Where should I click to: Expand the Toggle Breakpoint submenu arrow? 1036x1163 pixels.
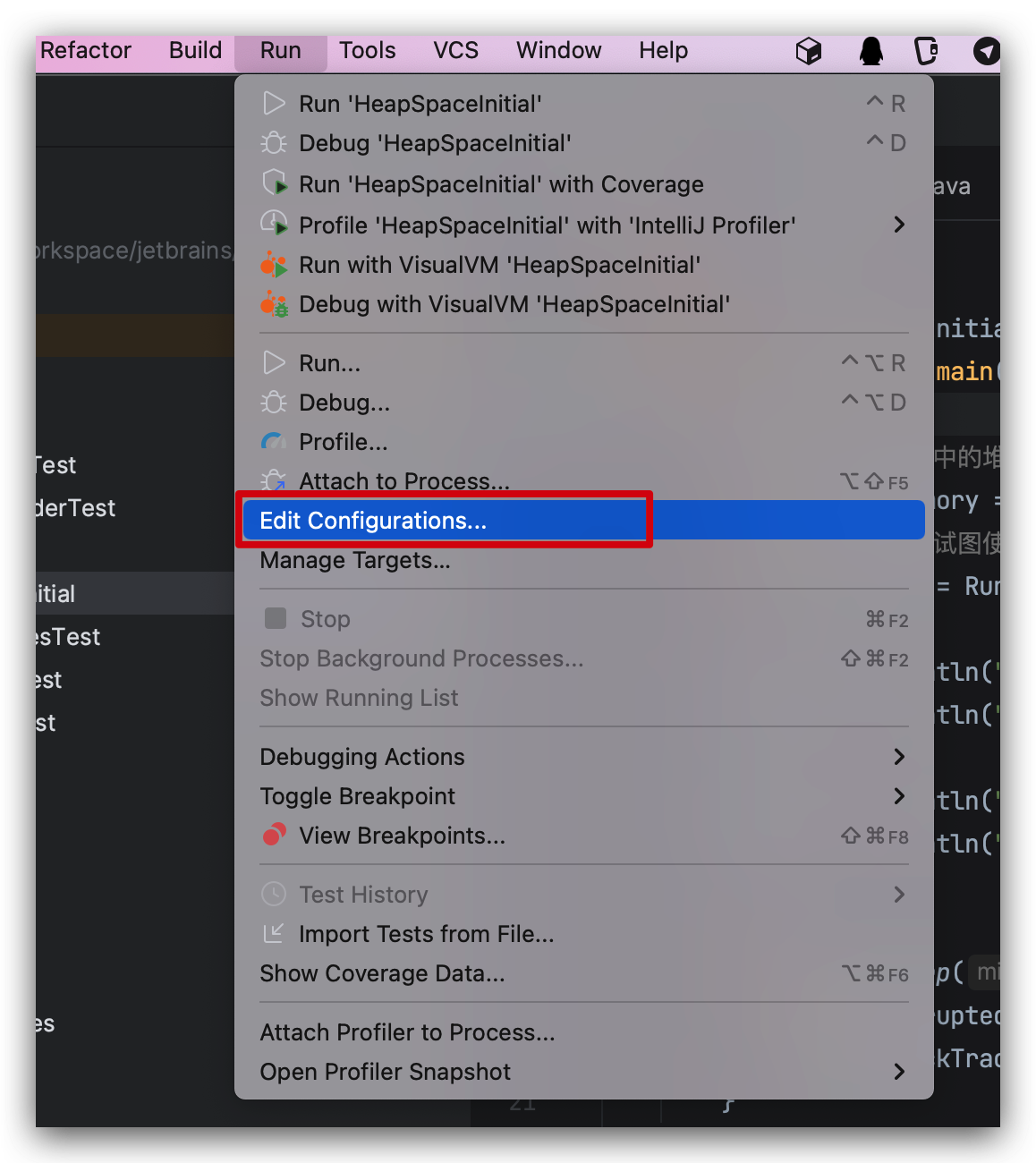[899, 796]
